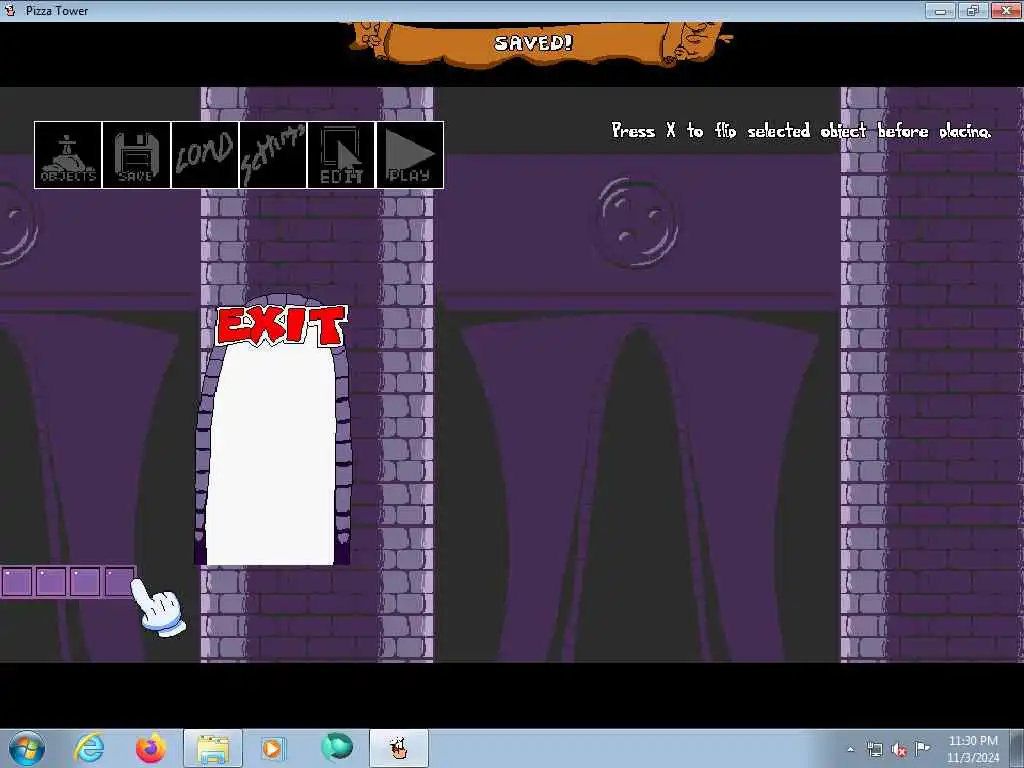Open the green globe taskbar app
The width and height of the screenshot is (1024, 768).
click(337, 747)
